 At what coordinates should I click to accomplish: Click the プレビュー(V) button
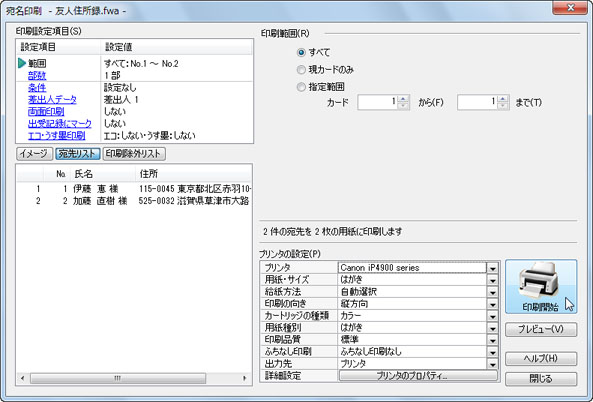point(541,329)
